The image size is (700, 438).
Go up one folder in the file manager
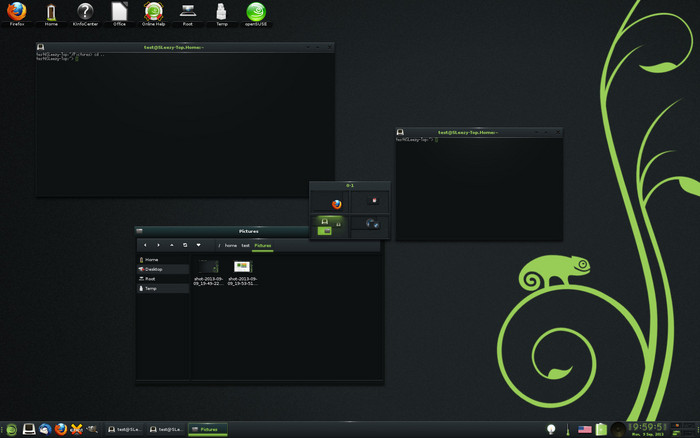[x=171, y=245]
